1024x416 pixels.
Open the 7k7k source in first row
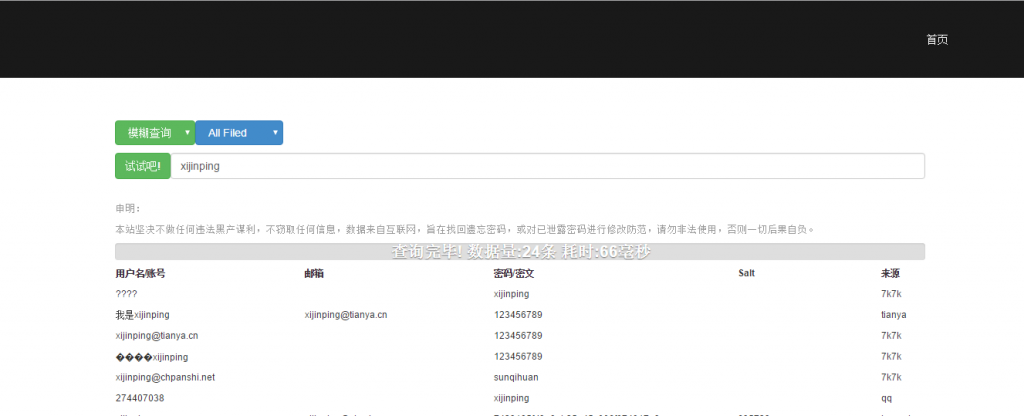891,294
